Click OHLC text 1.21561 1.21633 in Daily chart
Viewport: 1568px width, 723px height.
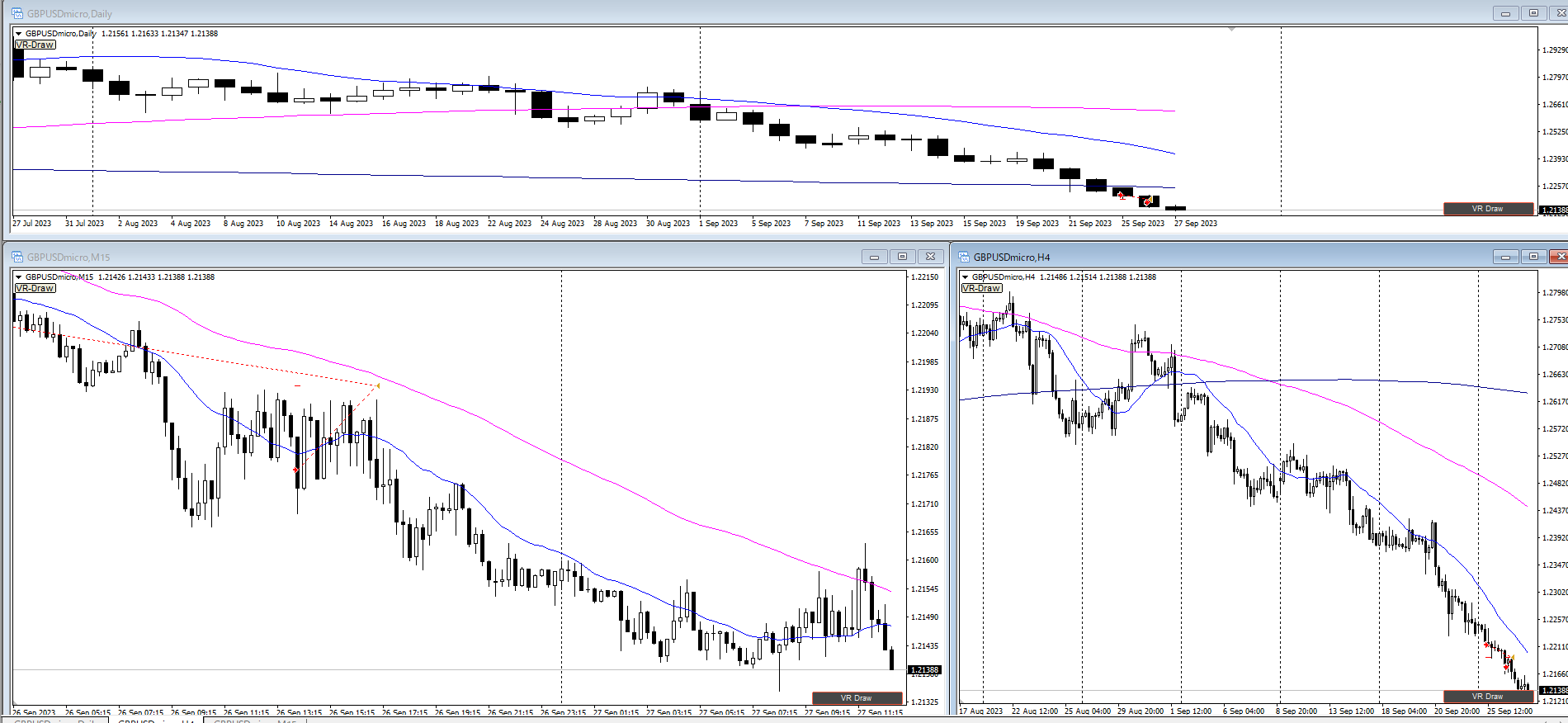(130, 34)
